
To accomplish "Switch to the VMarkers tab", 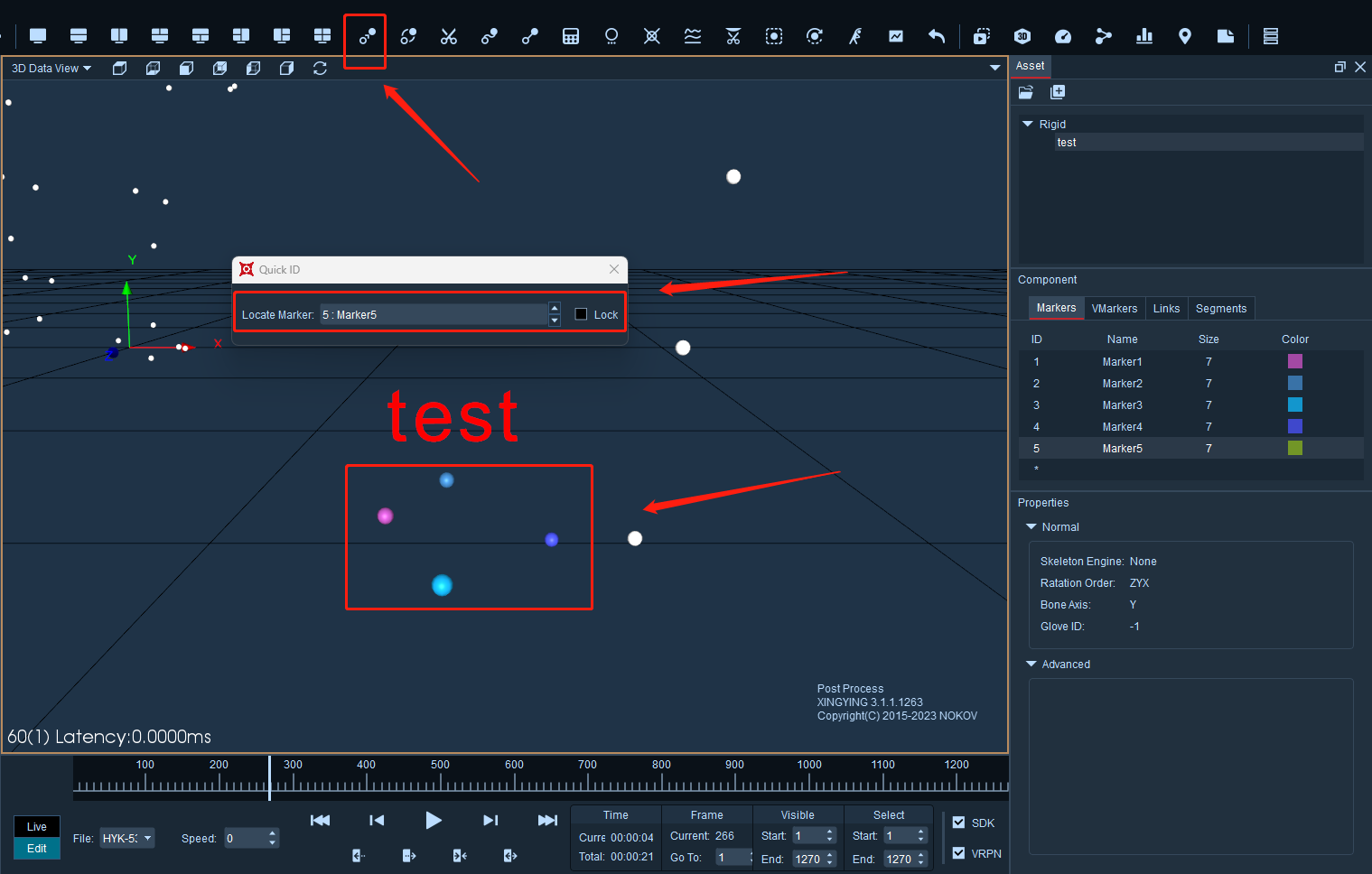I will pyautogui.click(x=1114, y=309).
